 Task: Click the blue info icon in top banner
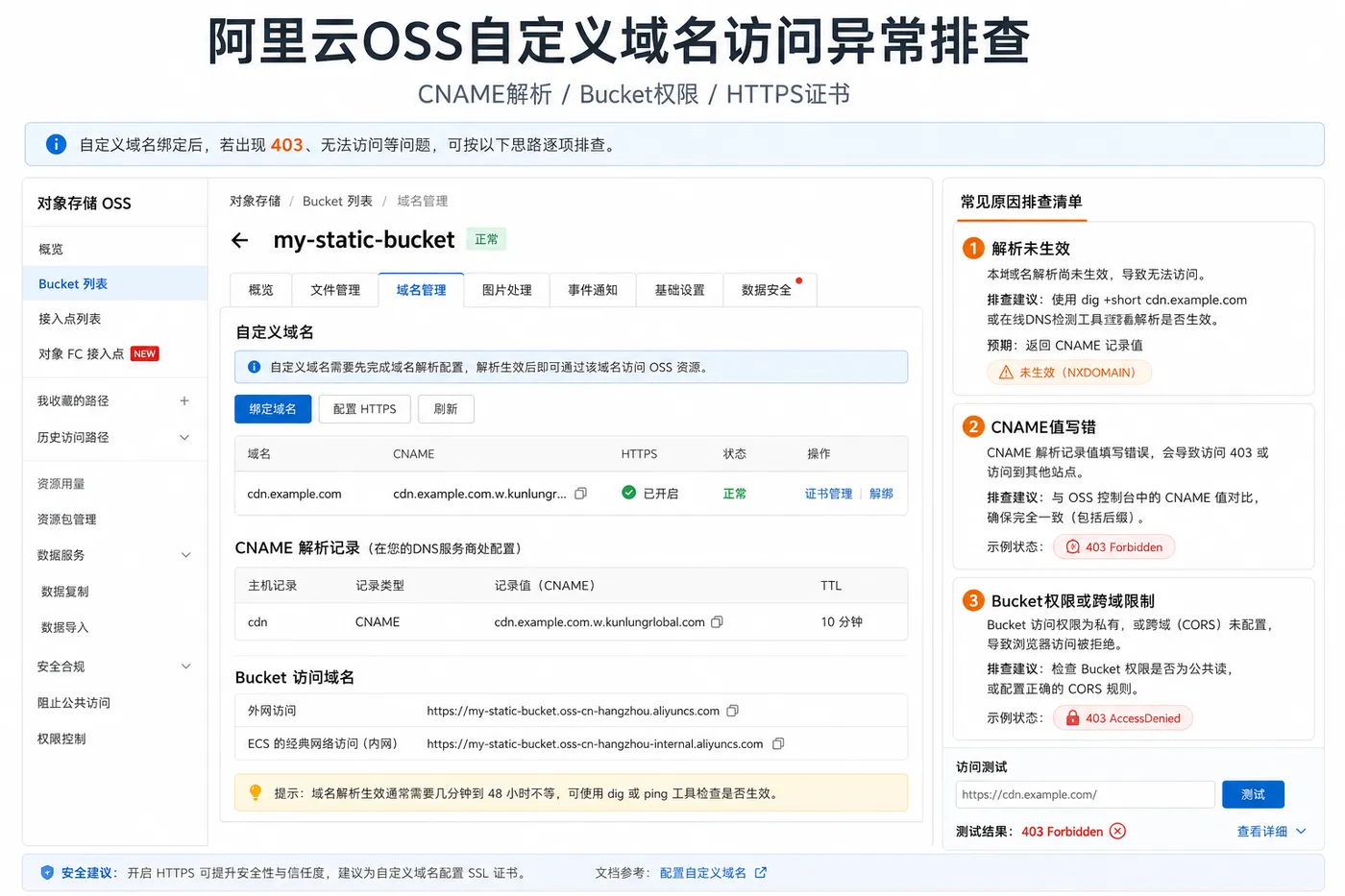[57, 144]
